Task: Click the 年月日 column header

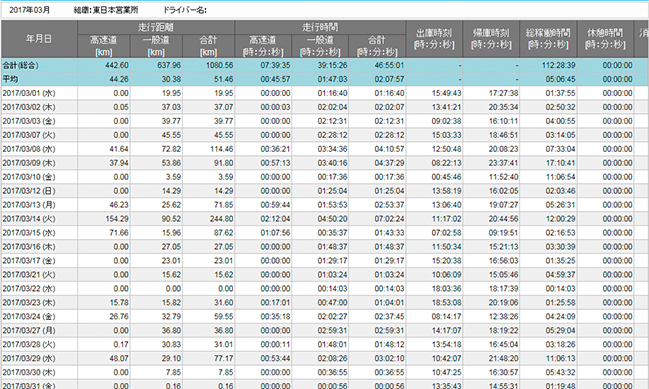Action: pos(39,39)
